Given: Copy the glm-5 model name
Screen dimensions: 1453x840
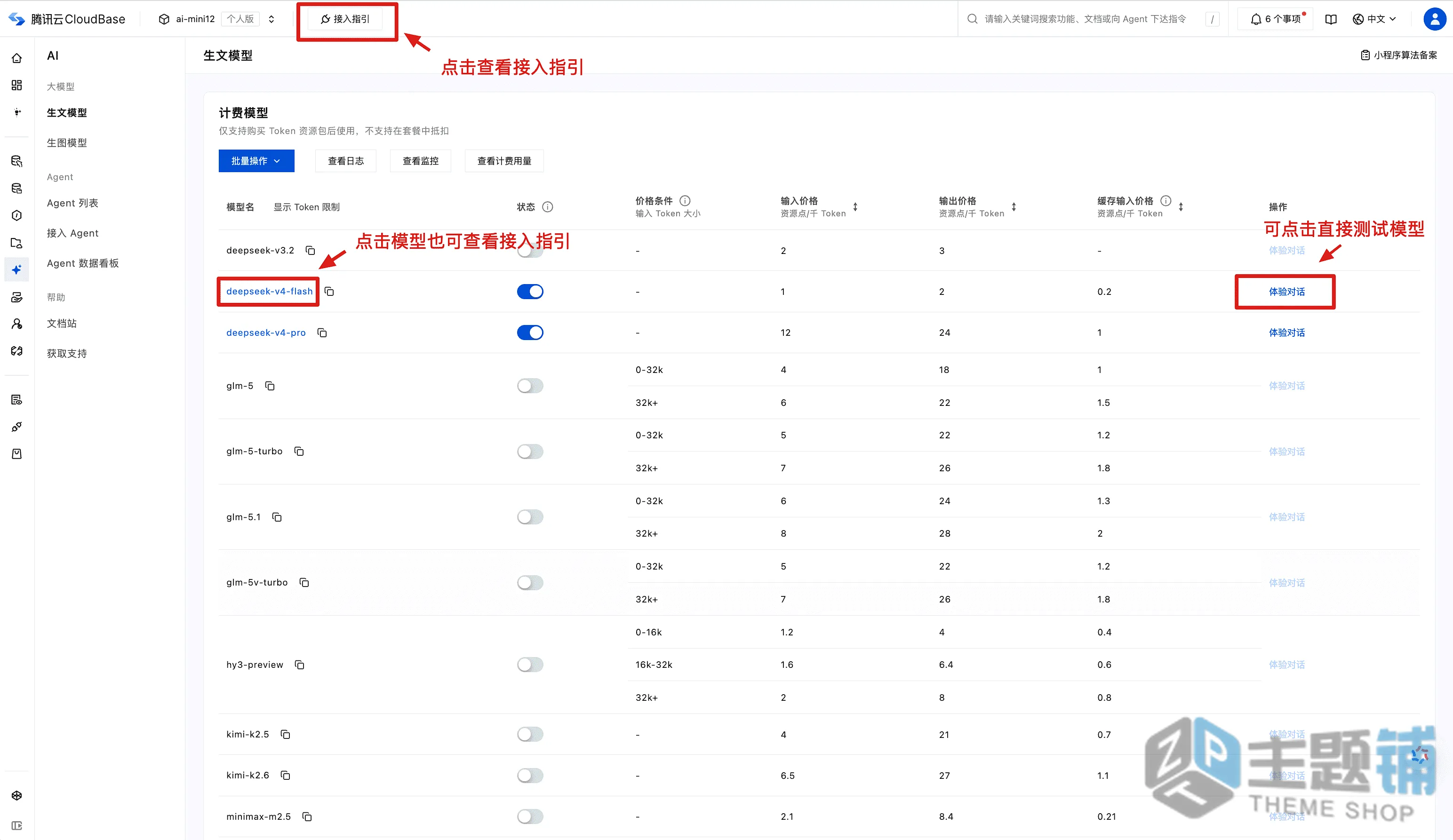Looking at the screenshot, I should pos(270,386).
